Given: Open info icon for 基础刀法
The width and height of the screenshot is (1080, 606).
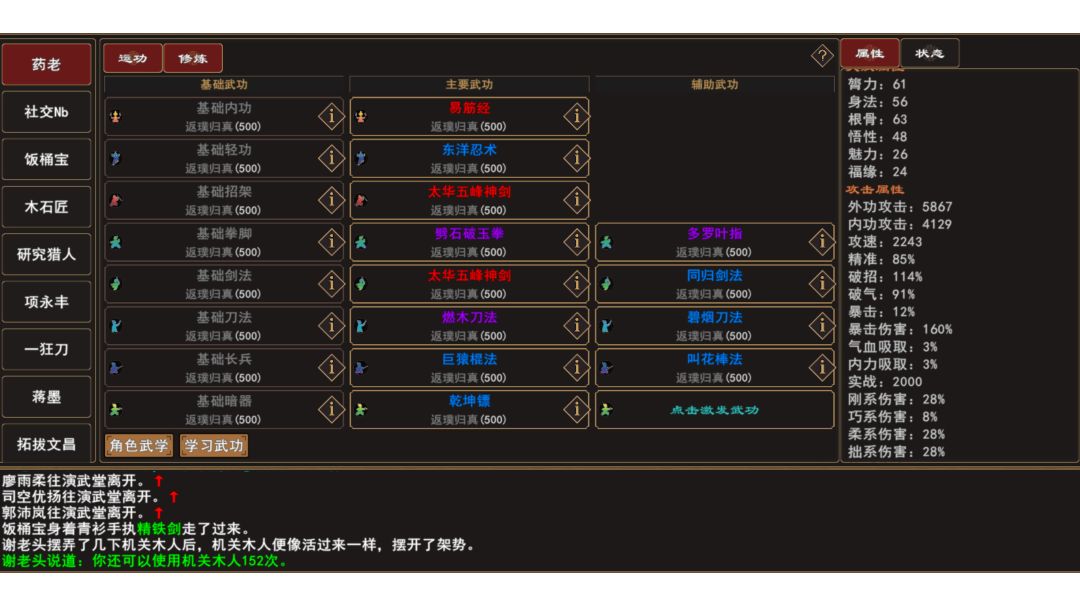Looking at the screenshot, I should pos(331,326).
